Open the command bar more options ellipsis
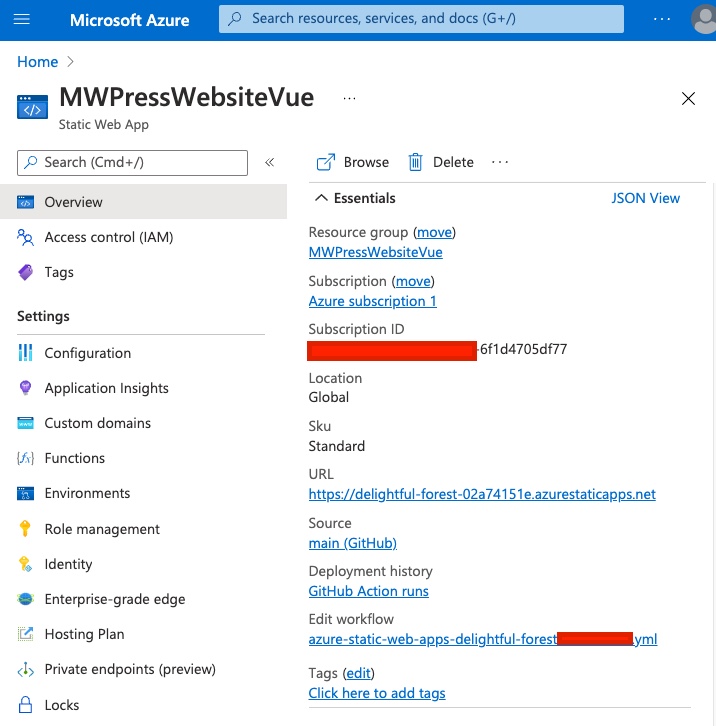 coord(500,162)
